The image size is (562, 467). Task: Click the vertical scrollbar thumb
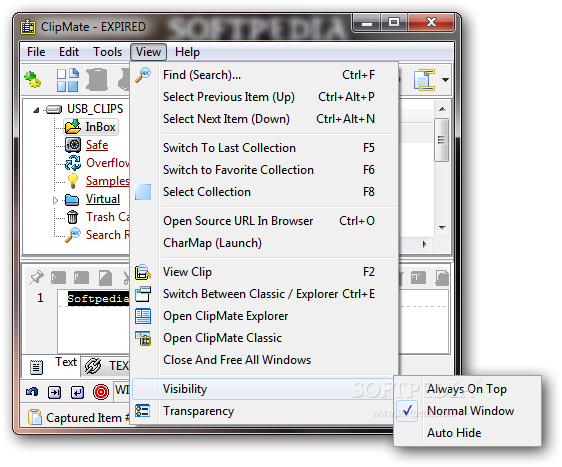click(441, 140)
